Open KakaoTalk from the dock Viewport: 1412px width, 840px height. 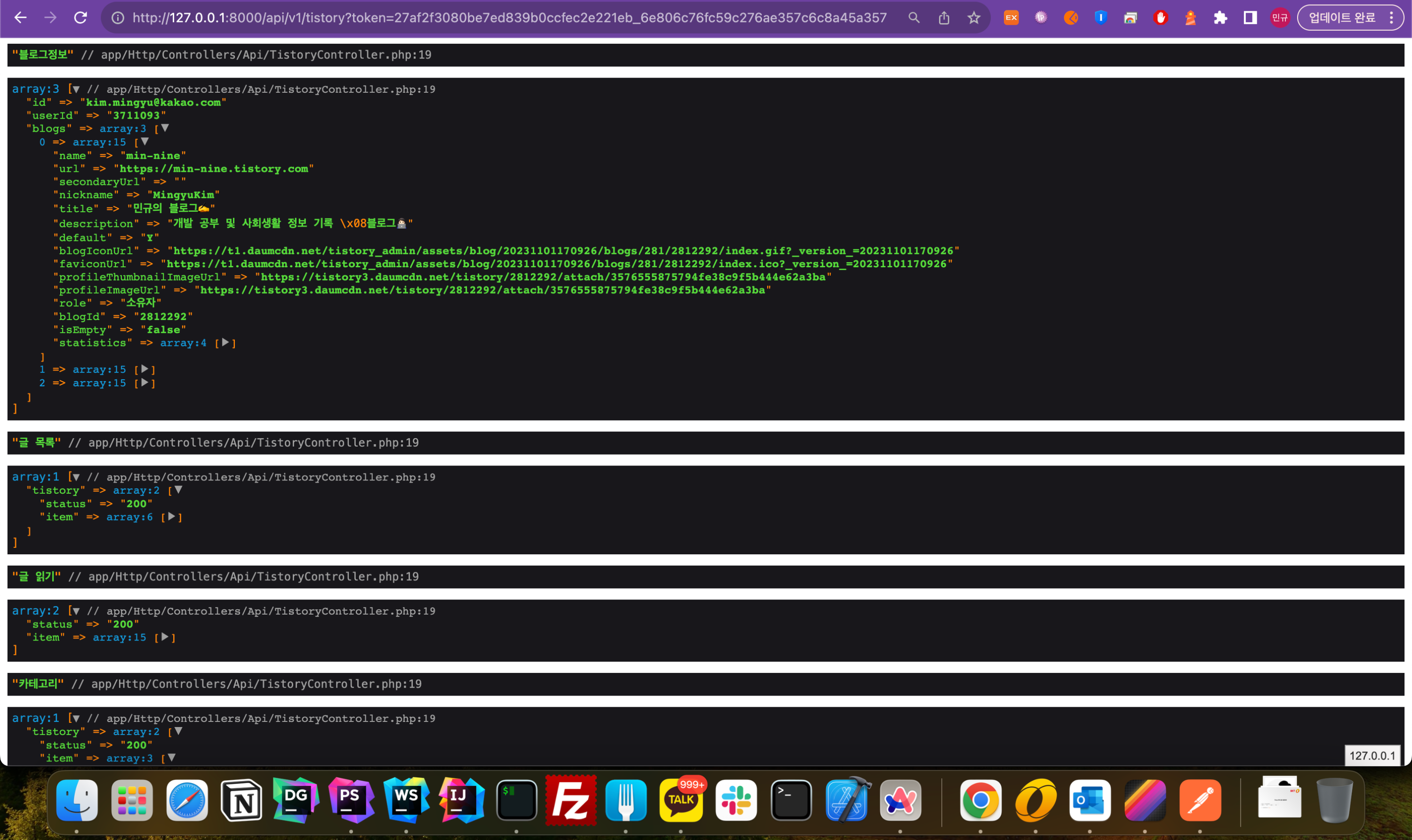point(681,800)
